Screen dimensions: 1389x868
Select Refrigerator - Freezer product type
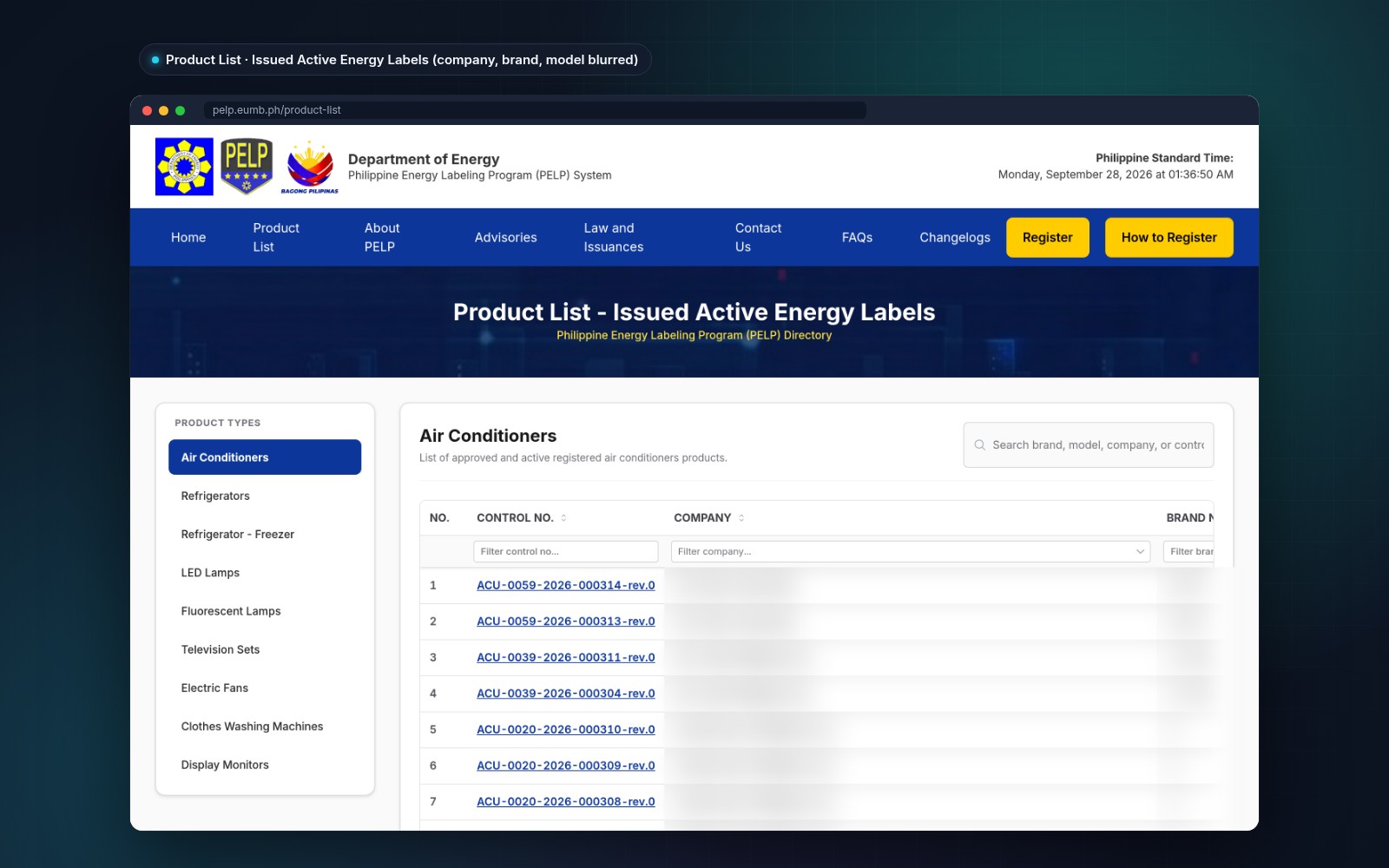tap(265, 535)
